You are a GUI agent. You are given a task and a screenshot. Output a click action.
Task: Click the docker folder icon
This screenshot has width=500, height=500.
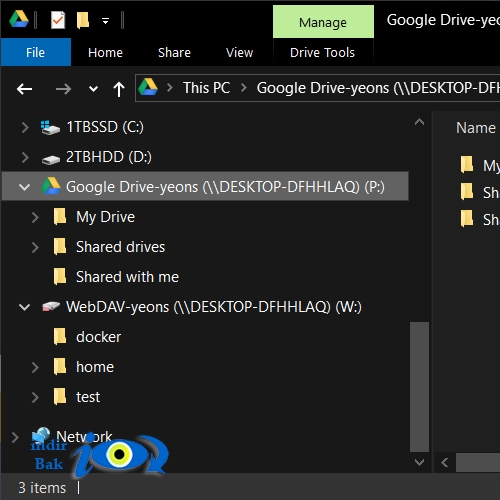click(x=60, y=336)
